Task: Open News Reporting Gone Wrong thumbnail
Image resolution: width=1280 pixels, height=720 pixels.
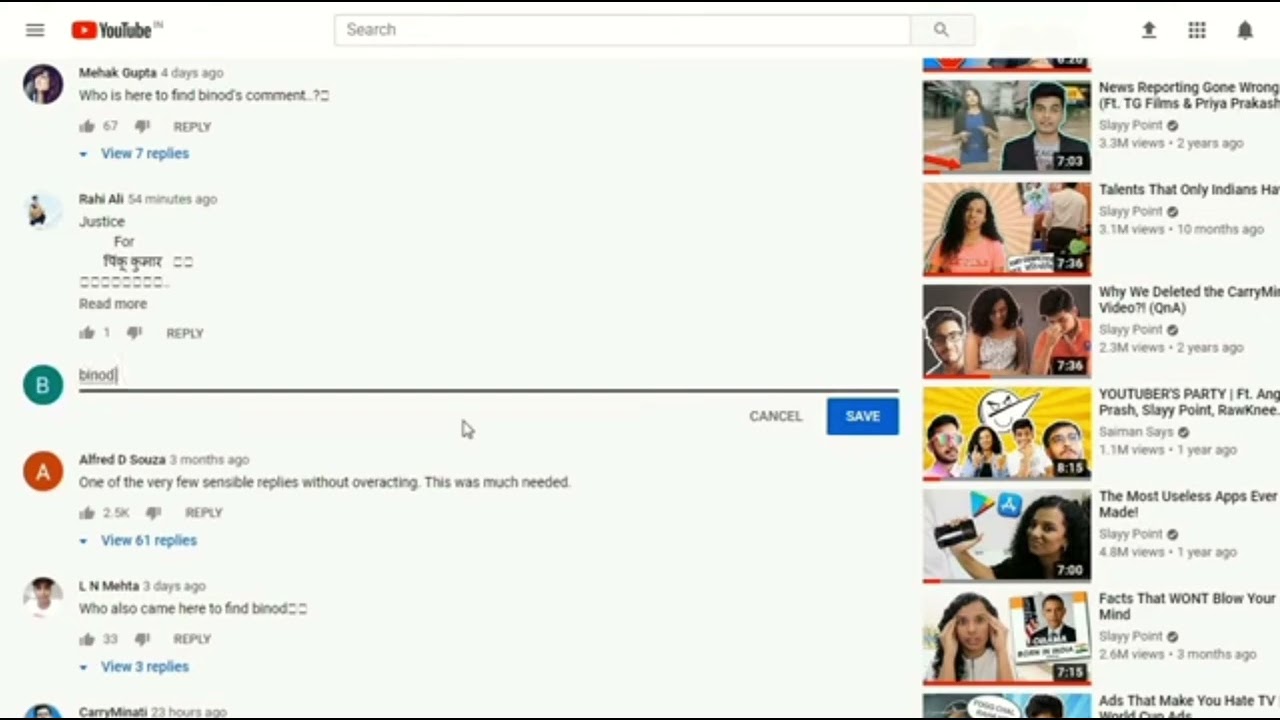Action: click(x=1007, y=127)
